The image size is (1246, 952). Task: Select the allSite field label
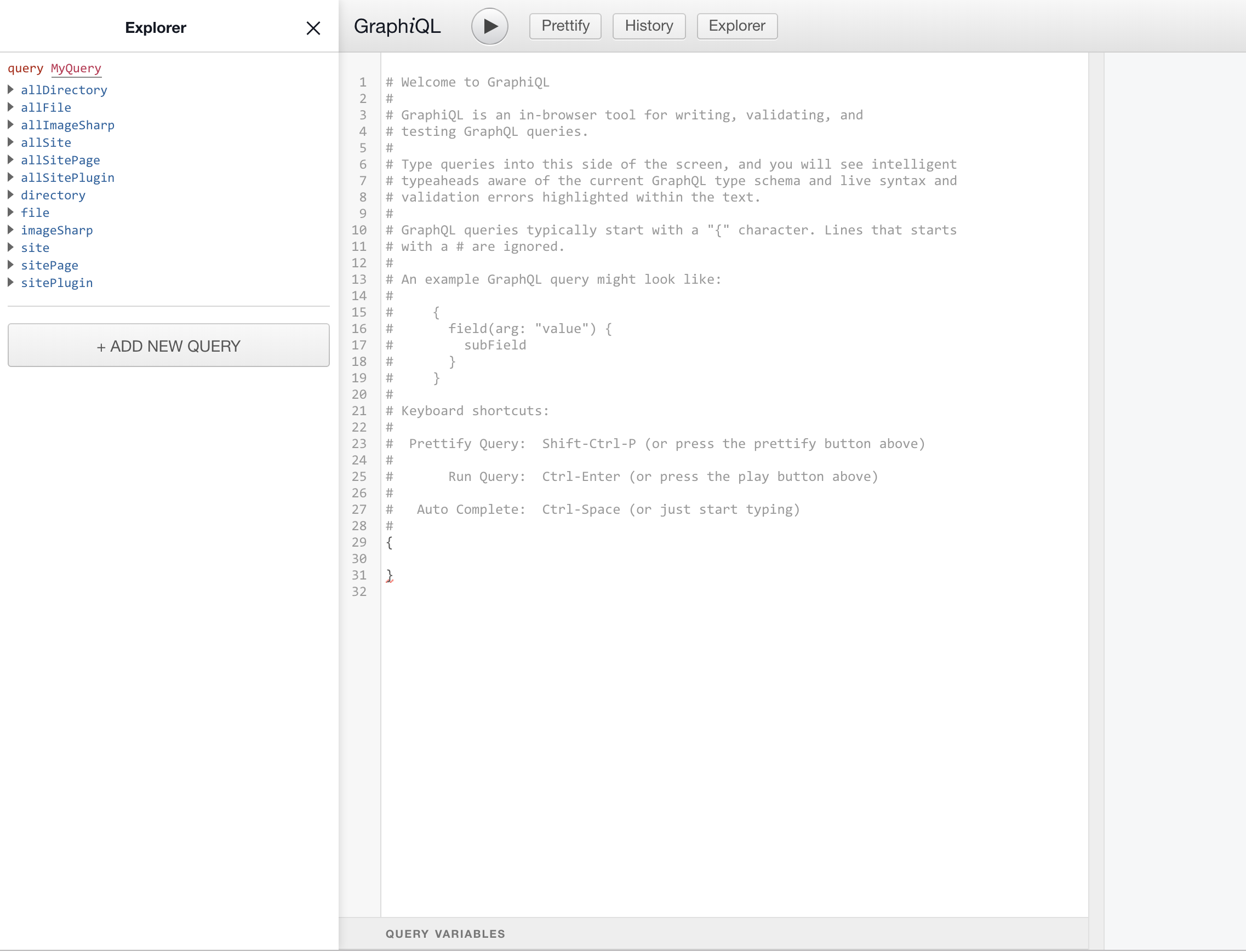click(46, 143)
